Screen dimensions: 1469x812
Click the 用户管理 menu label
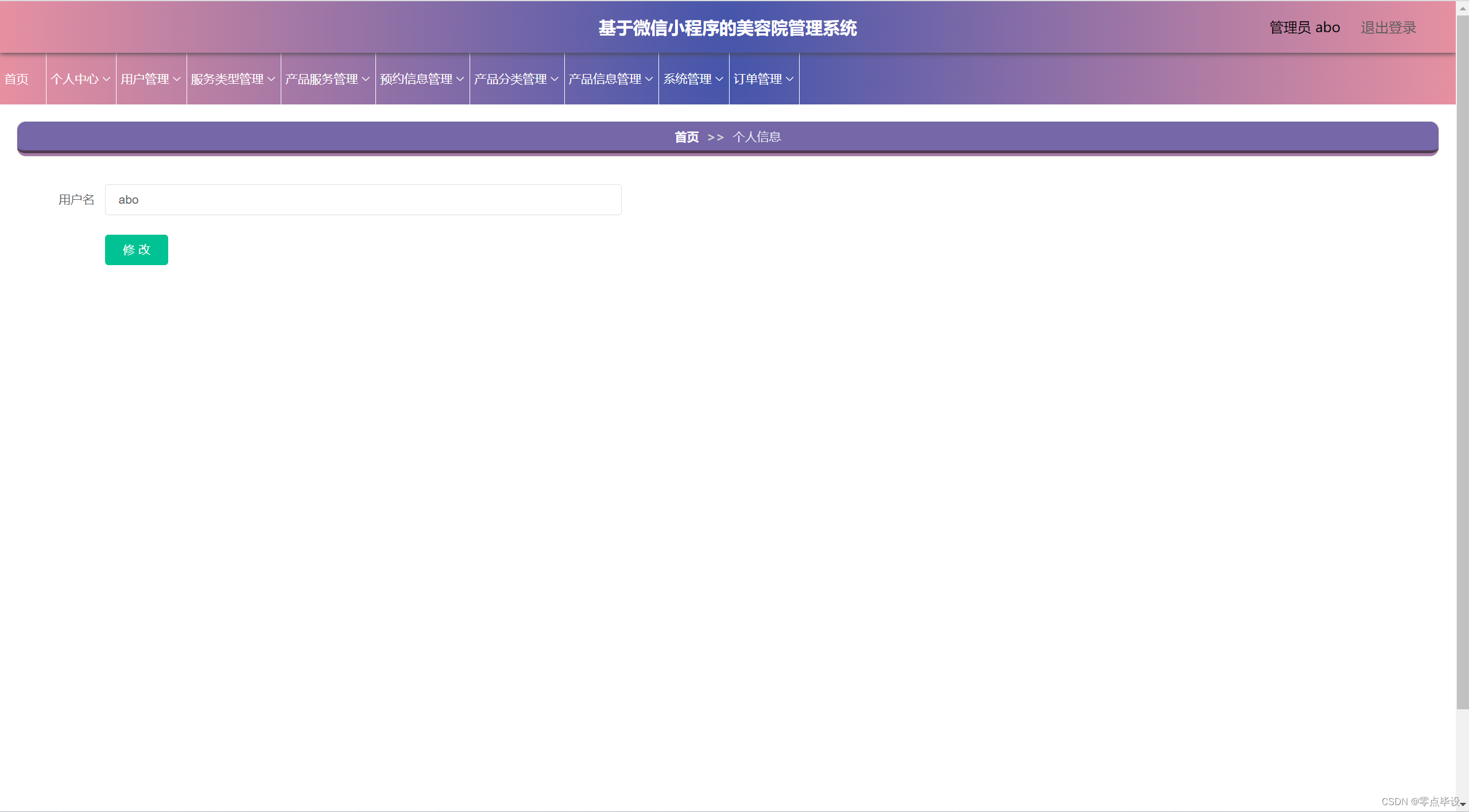point(145,79)
